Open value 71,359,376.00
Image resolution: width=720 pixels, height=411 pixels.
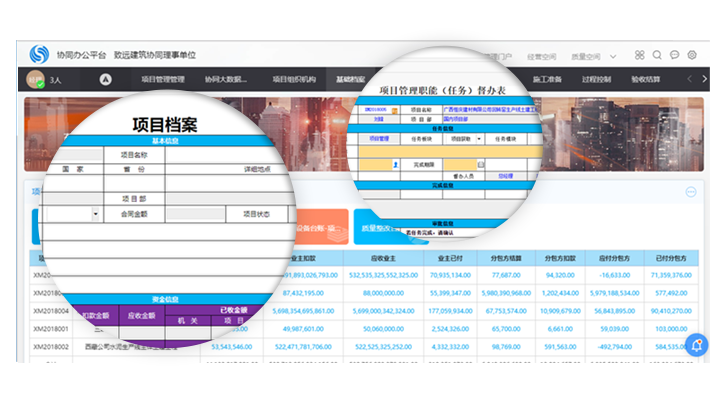tap(671, 275)
